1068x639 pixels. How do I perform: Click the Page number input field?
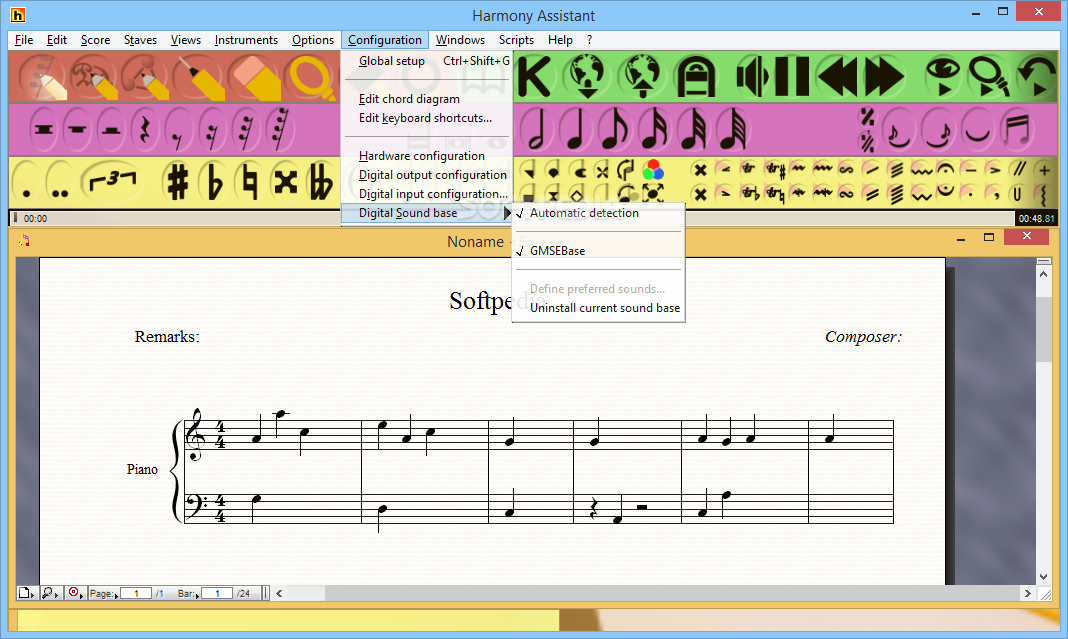tap(136, 593)
